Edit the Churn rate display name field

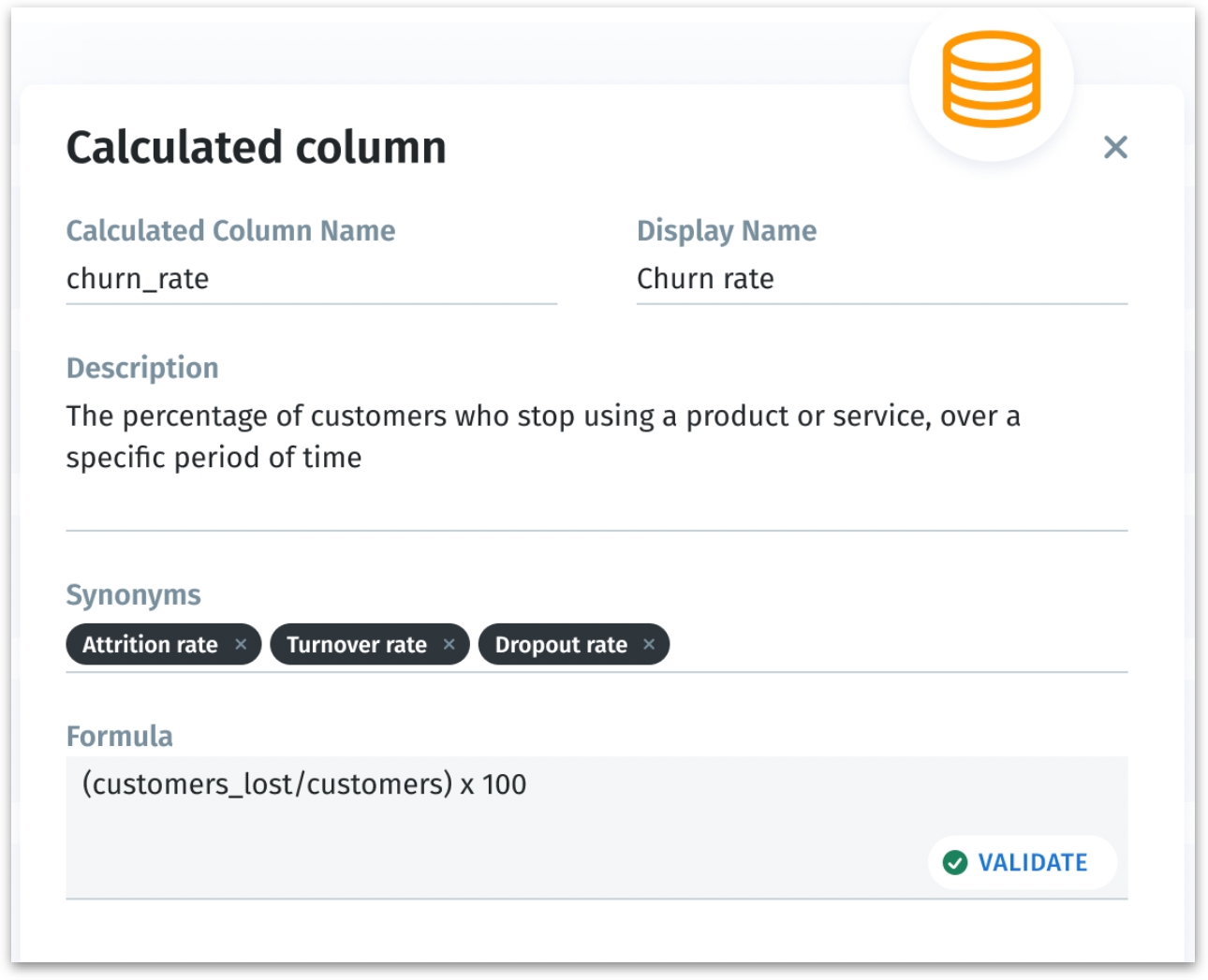tap(880, 279)
